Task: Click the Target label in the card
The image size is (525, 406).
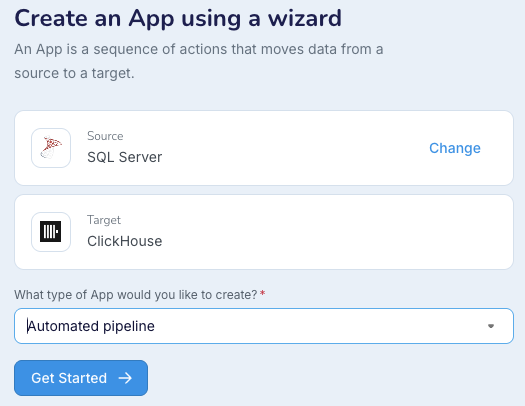Action: pyautogui.click(x=104, y=220)
